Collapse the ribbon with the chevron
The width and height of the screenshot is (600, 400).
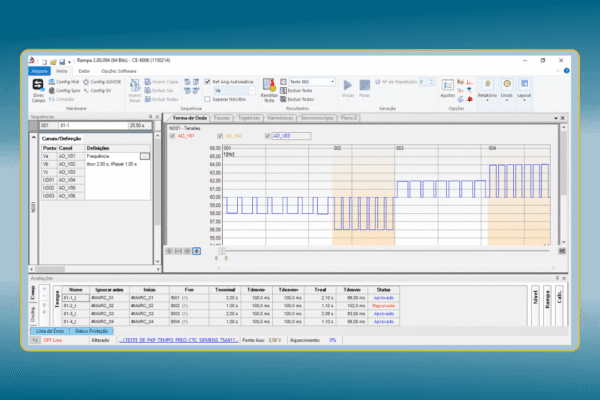coord(558,71)
